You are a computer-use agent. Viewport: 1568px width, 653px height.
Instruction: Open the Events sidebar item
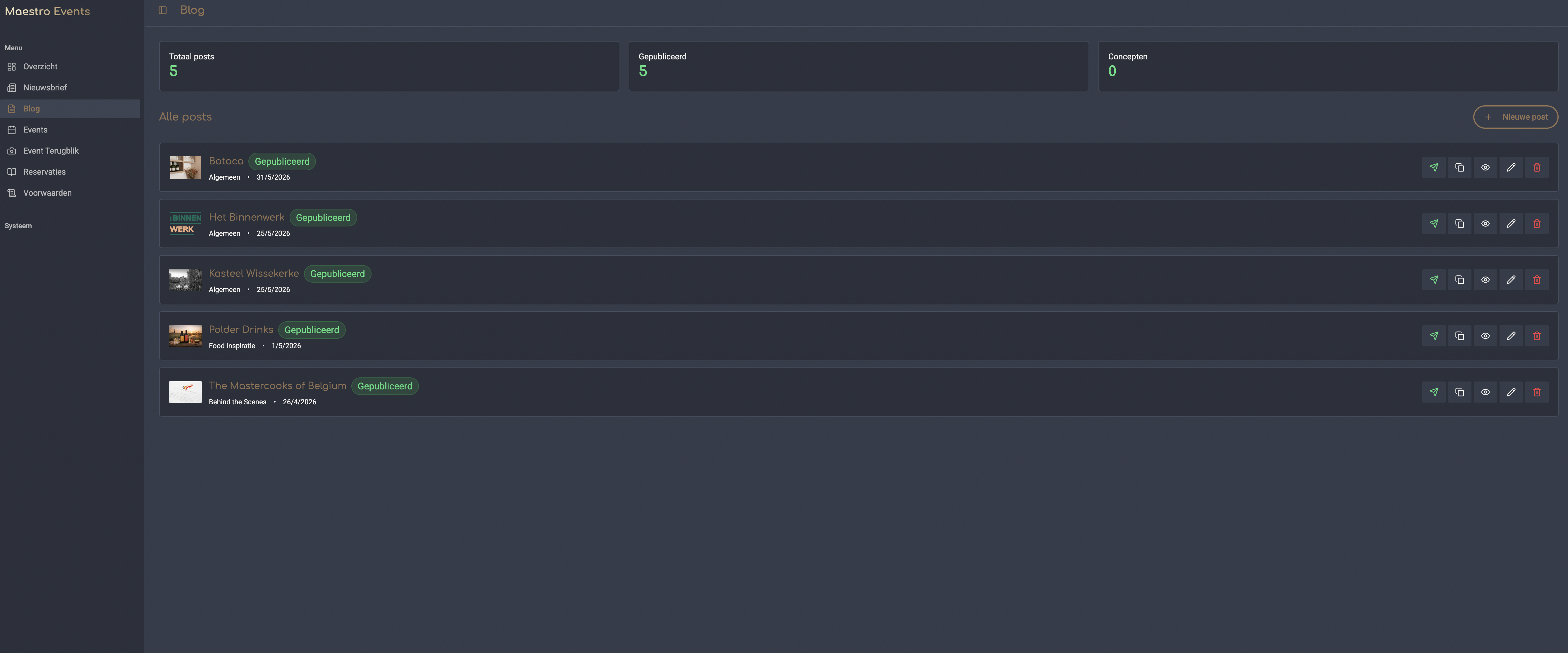[70, 130]
